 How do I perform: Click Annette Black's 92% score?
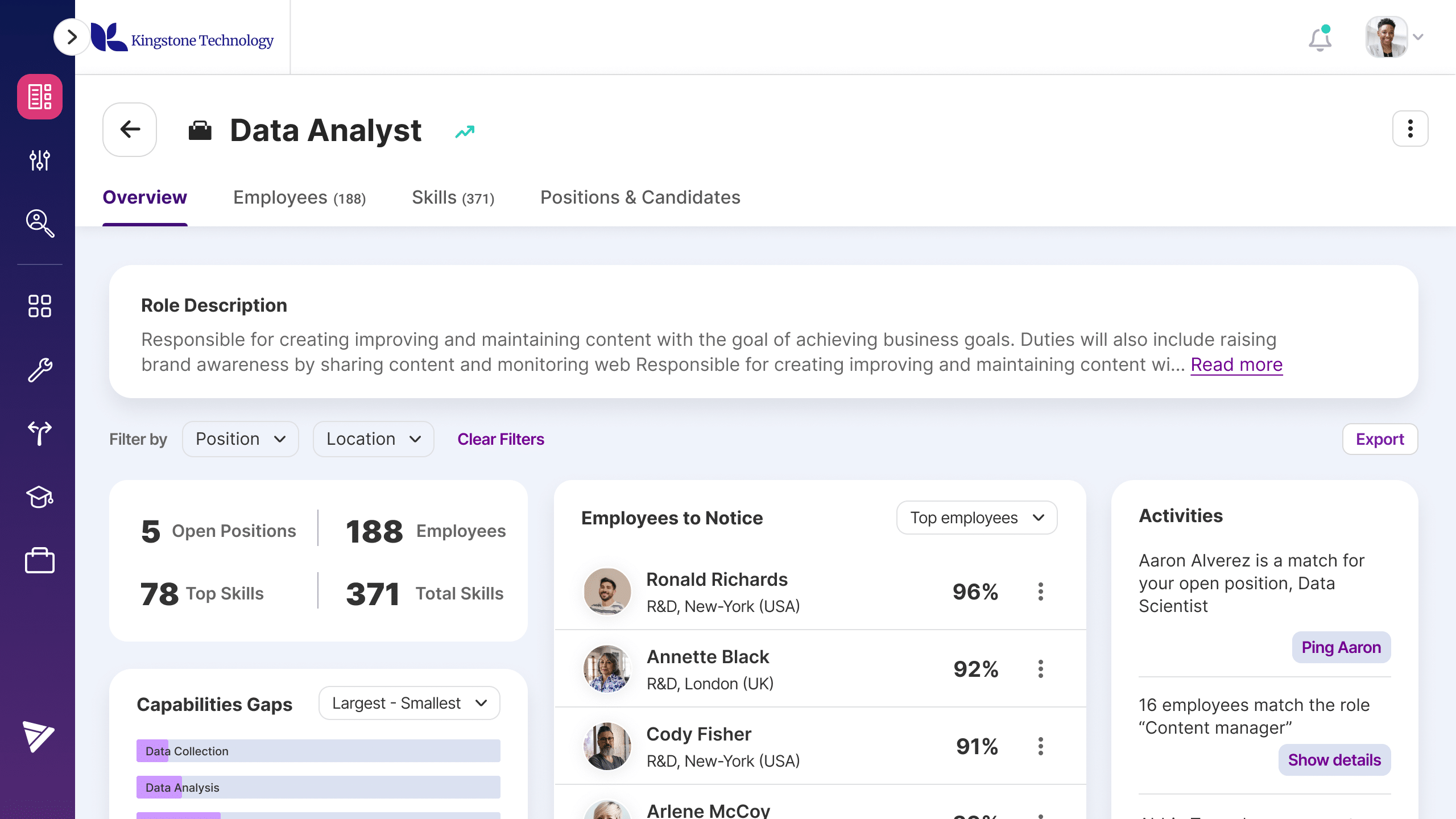tap(976, 669)
